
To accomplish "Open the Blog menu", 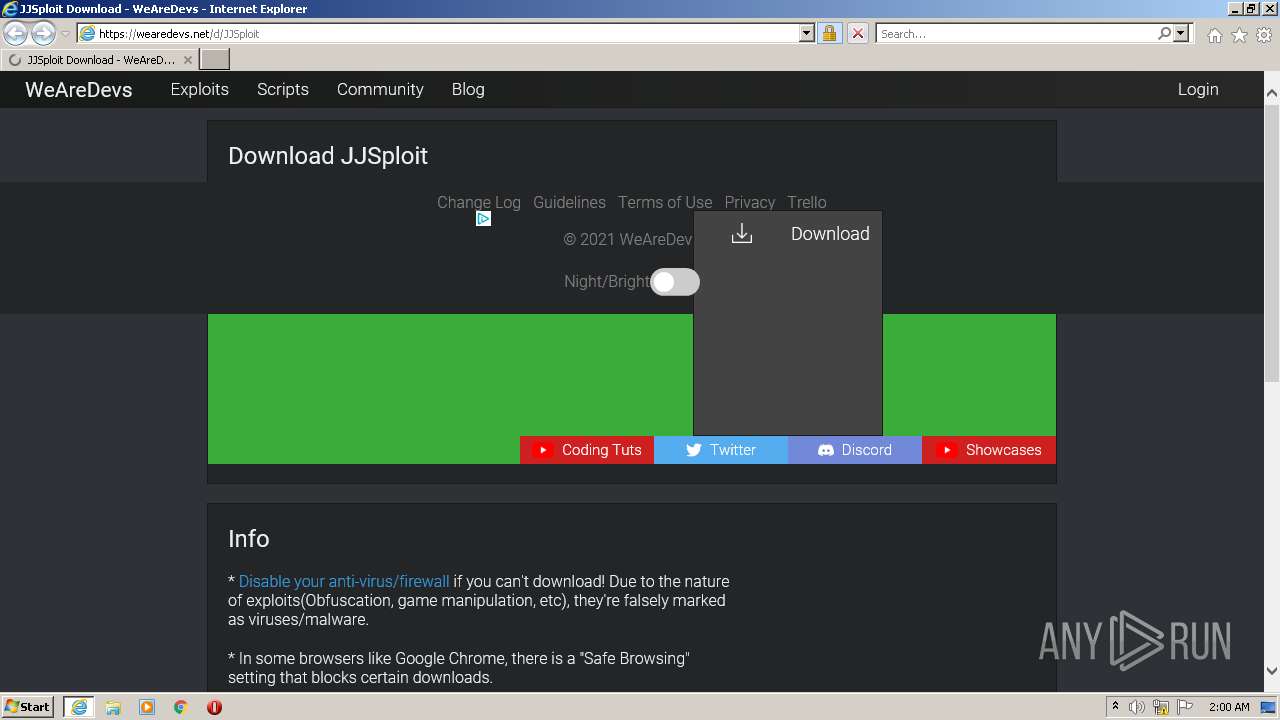I will coord(468,89).
